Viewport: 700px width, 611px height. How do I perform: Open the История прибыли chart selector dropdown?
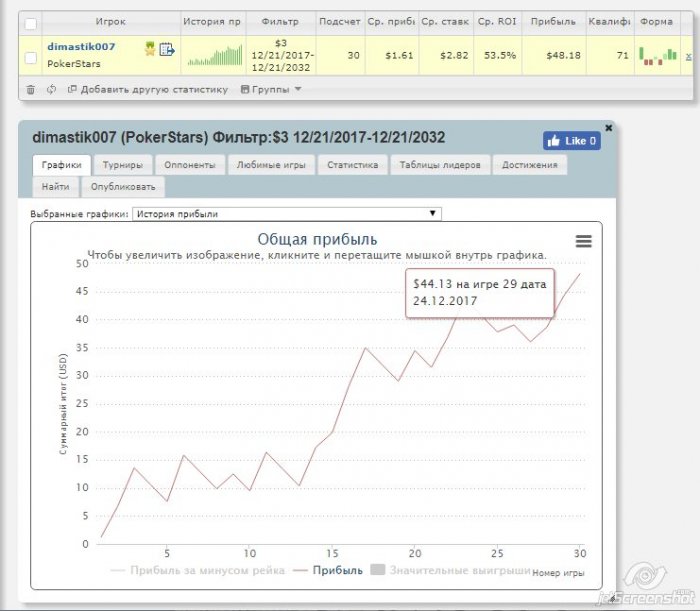tap(287, 214)
